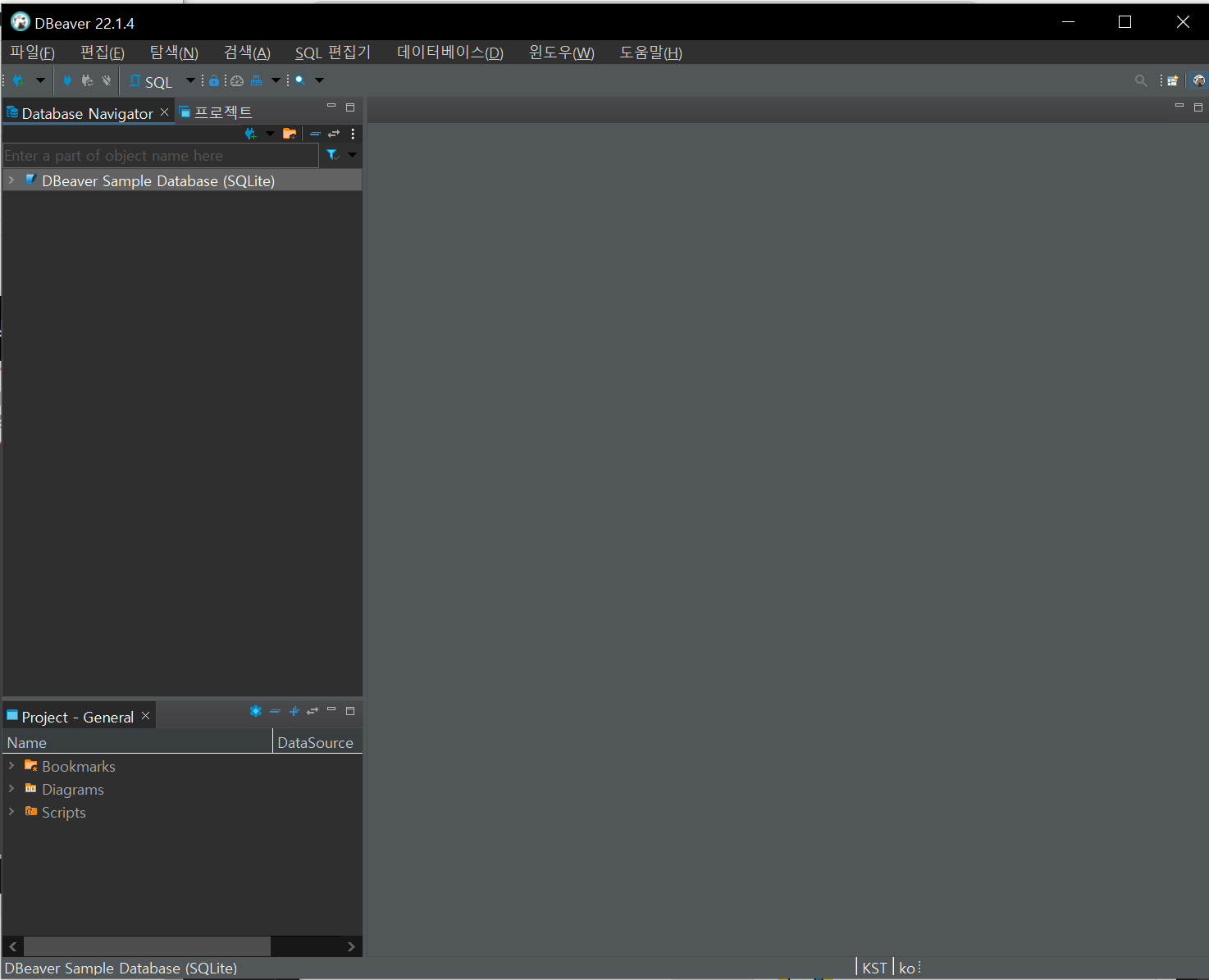Open the dropdown arrow beside the main toolbar new connection icon
The width and height of the screenshot is (1209, 980).
(40, 80)
